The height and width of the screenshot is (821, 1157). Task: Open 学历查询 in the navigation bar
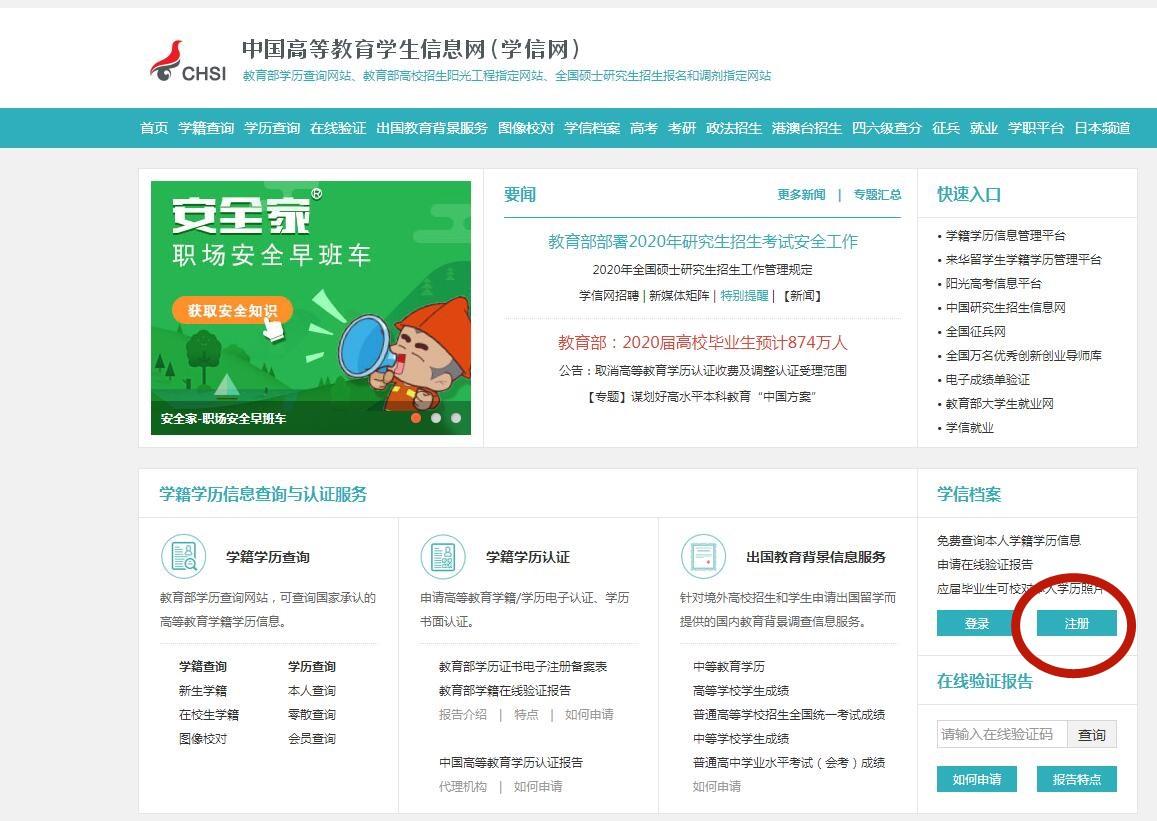click(272, 128)
